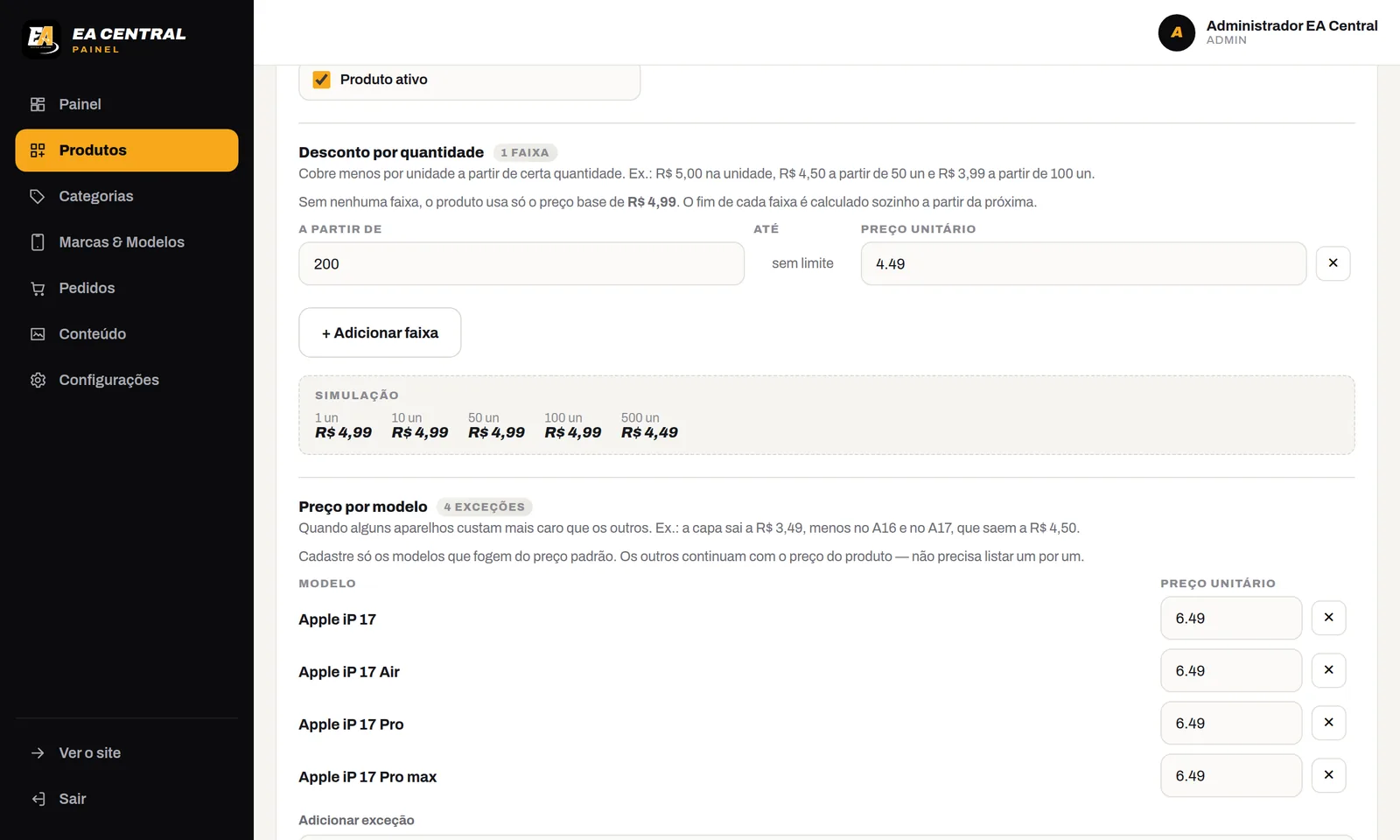Click the Marcas & Modelos phone icon
This screenshot has height=840, width=1400.
tap(38, 242)
